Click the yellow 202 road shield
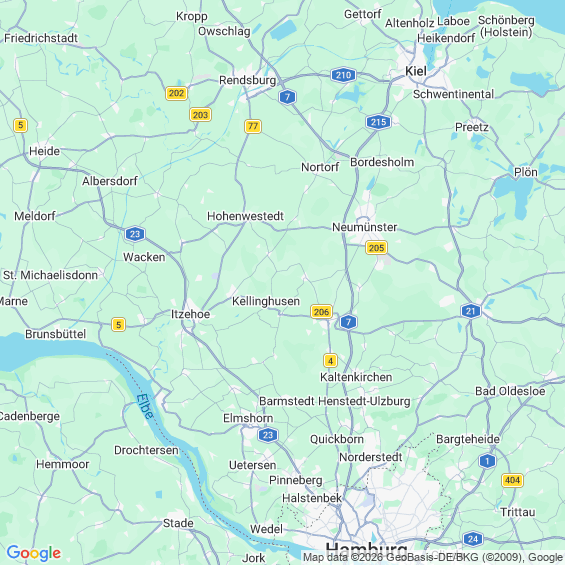This screenshot has height=565, width=565. [176, 93]
